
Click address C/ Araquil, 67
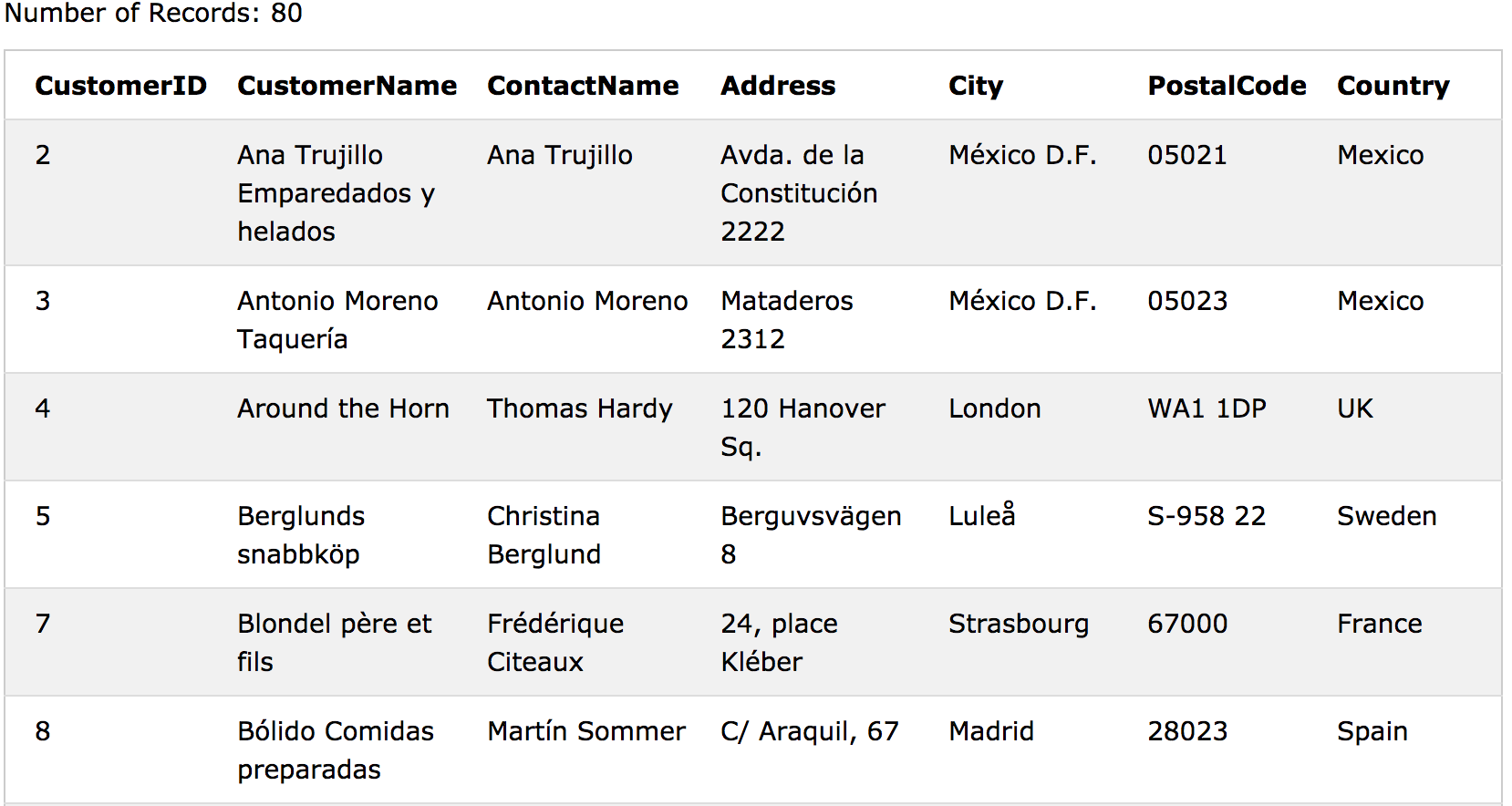coord(810,731)
